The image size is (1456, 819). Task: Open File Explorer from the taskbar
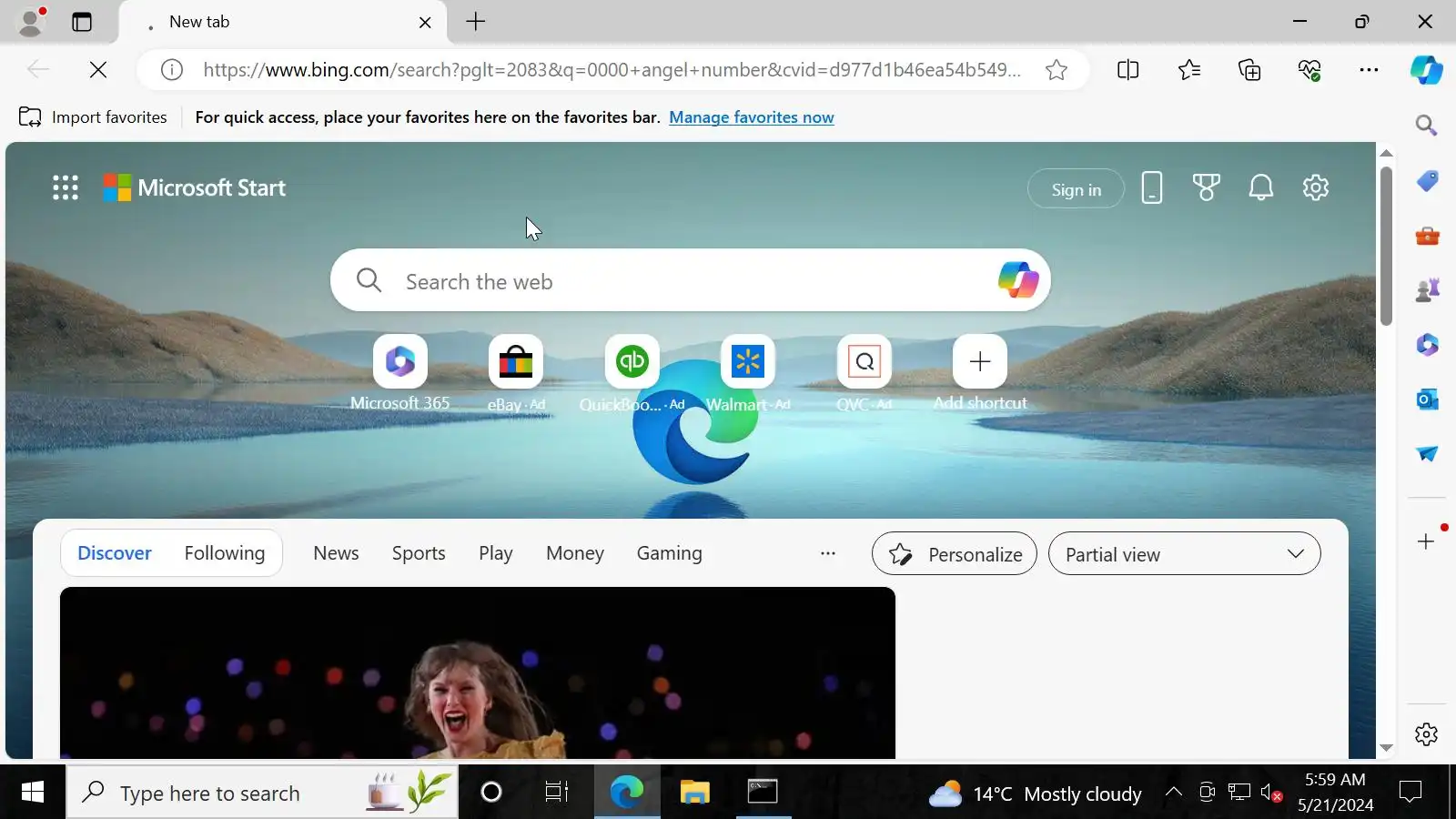point(694,793)
